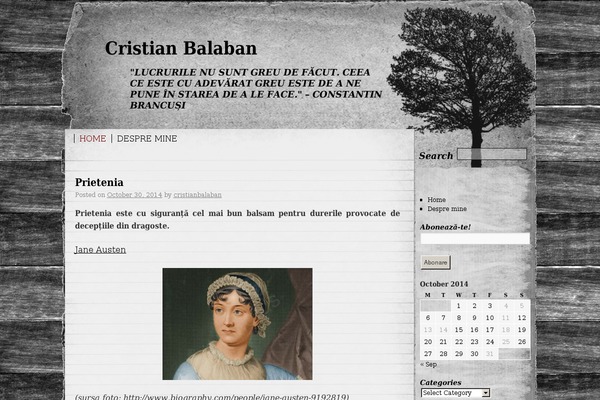Focus the Search input field
The height and width of the screenshot is (400, 600).
point(492,154)
